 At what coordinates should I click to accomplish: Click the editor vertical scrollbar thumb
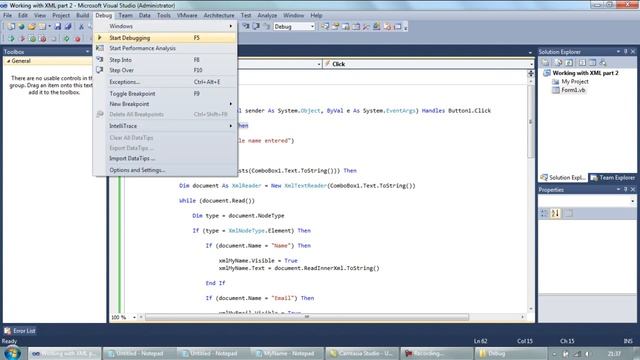click(x=531, y=122)
